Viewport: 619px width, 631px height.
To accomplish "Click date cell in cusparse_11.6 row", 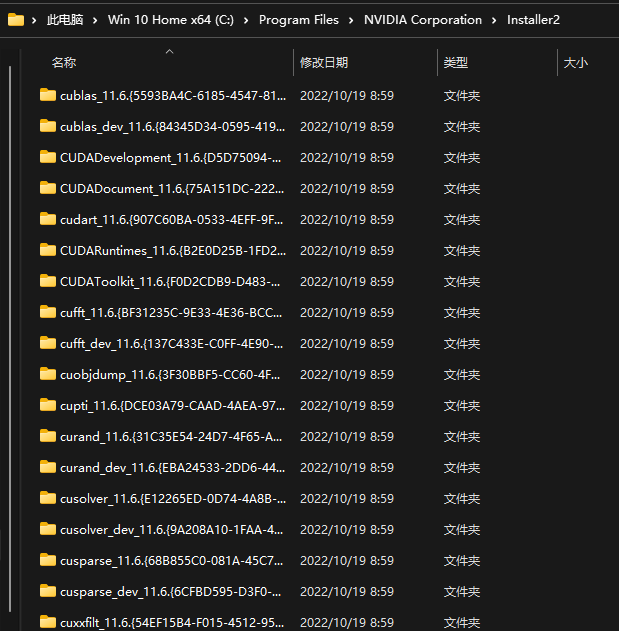I will (x=347, y=561).
